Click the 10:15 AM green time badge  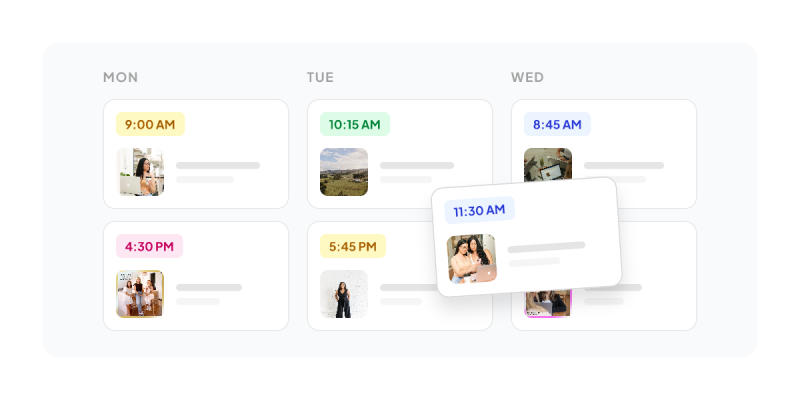click(355, 124)
